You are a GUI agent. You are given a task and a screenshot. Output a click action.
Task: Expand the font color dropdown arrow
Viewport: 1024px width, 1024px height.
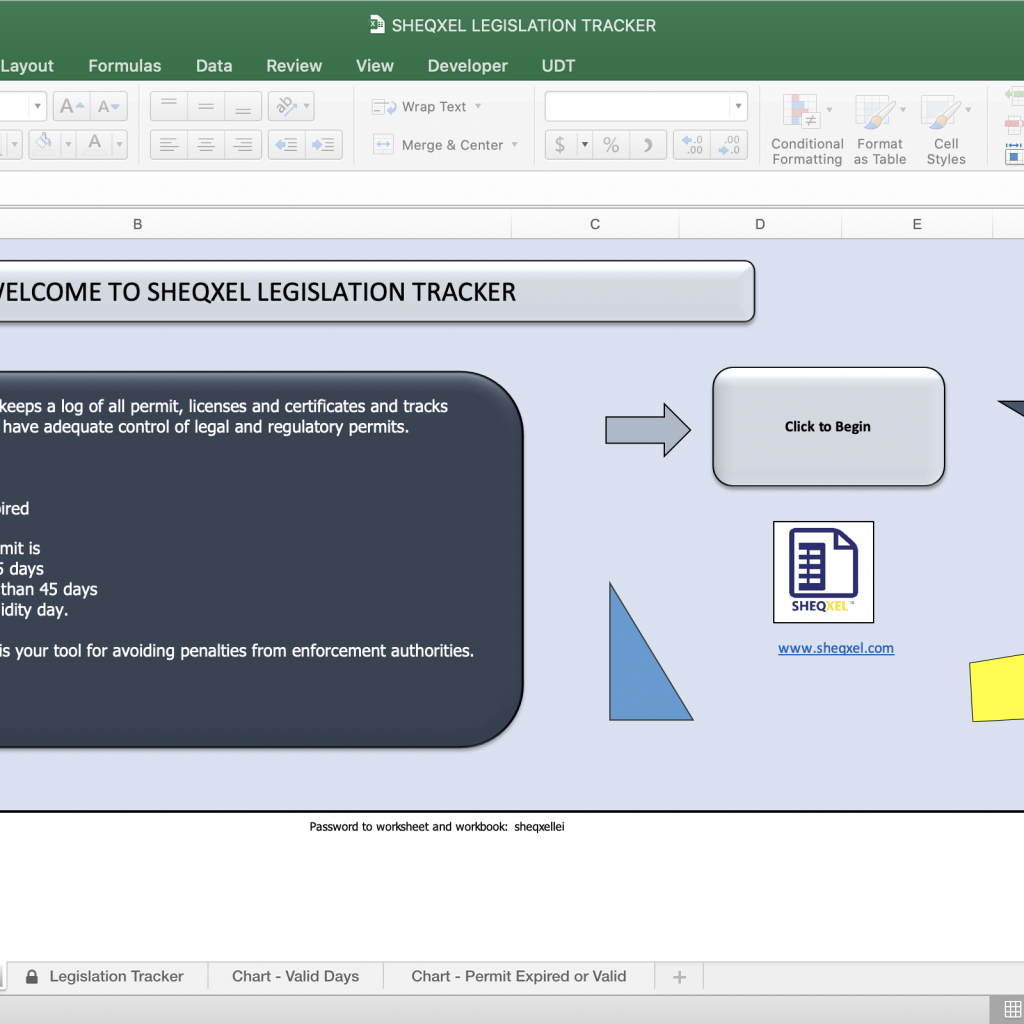[x=119, y=144]
